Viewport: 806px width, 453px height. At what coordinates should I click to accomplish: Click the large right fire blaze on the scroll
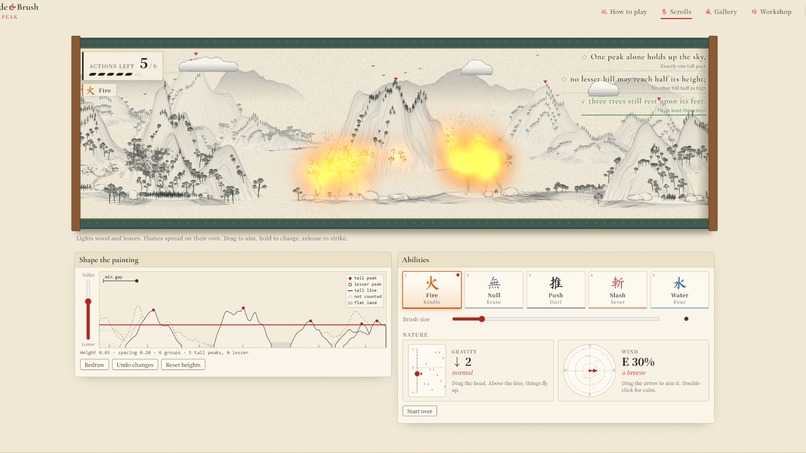point(475,157)
